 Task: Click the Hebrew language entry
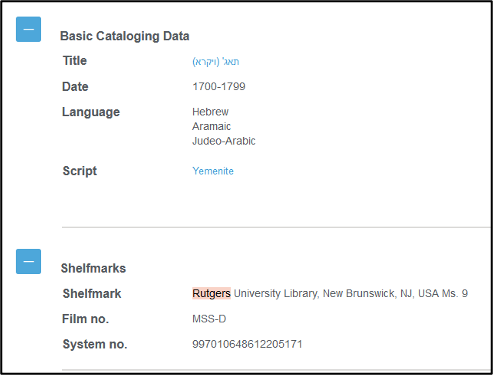(x=210, y=112)
